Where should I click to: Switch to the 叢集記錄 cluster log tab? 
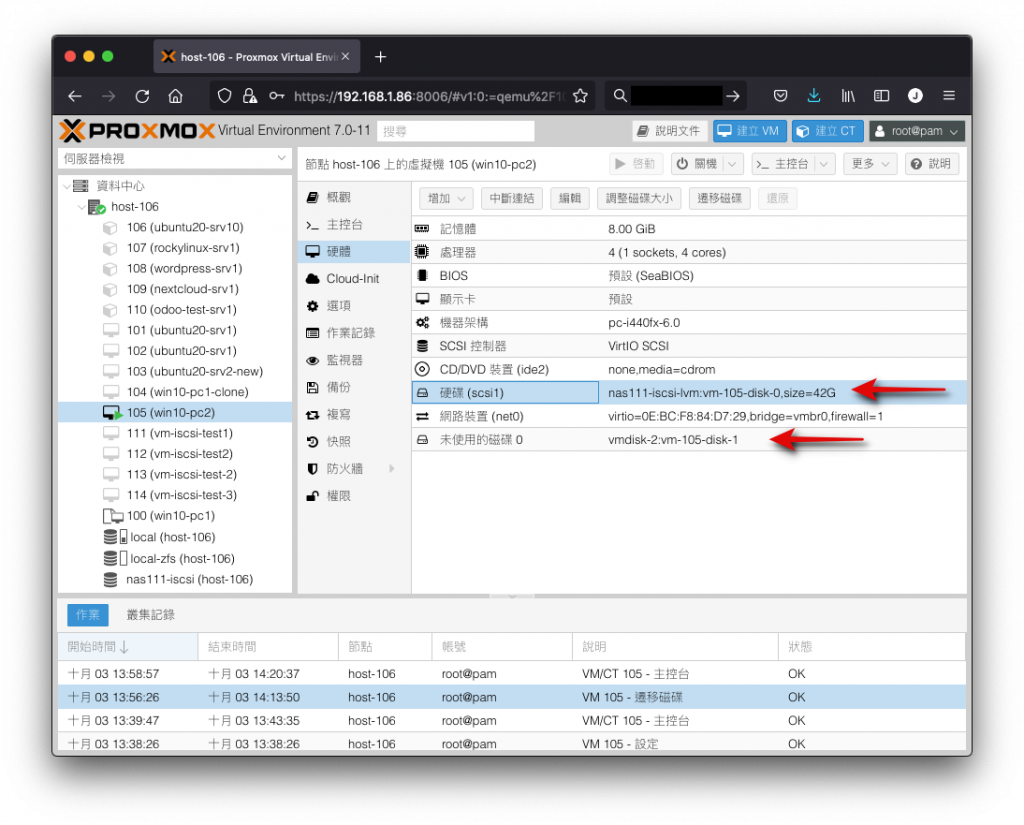point(150,615)
